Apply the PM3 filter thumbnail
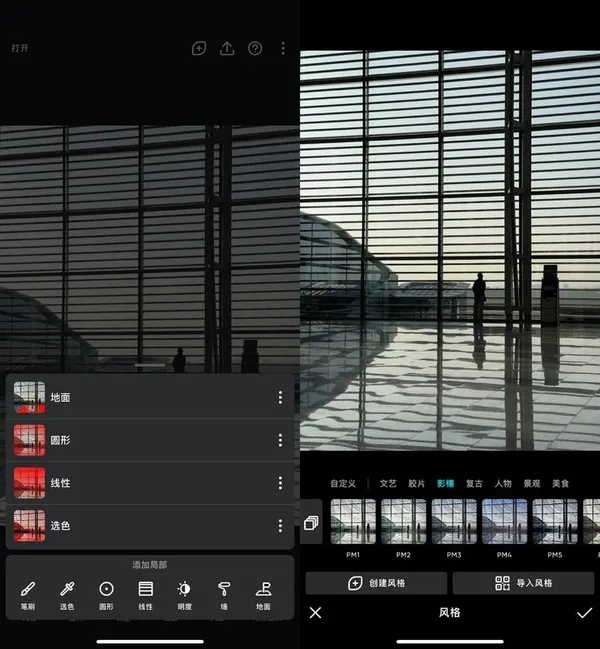 point(454,522)
